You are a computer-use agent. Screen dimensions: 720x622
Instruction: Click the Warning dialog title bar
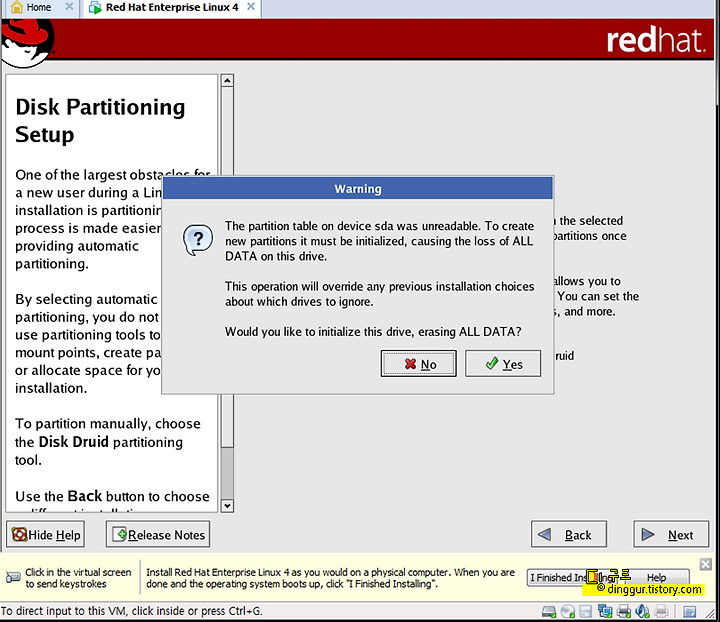tap(358, 189)
